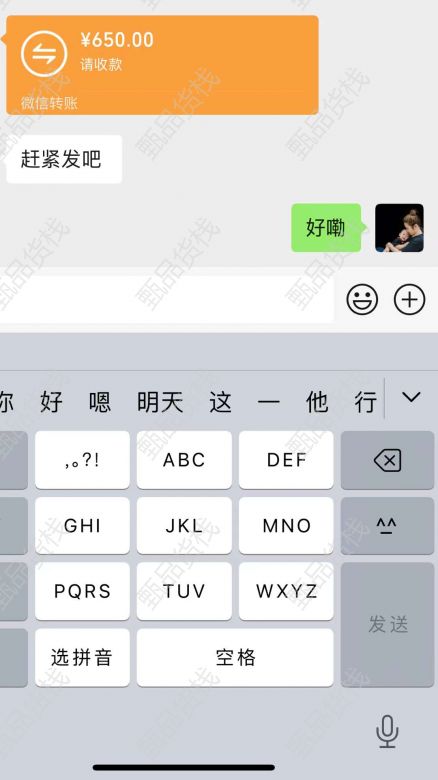
Task: Choose the 好 candidate suggestion
Action: click(51, 402)
